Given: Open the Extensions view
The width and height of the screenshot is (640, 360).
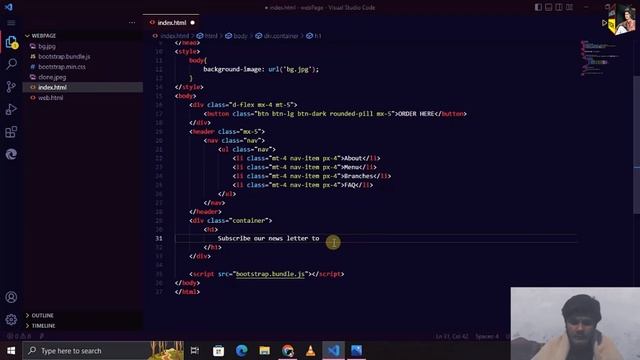Looking at the screenshot, I should pyautogui.click(x=11, y=131).
